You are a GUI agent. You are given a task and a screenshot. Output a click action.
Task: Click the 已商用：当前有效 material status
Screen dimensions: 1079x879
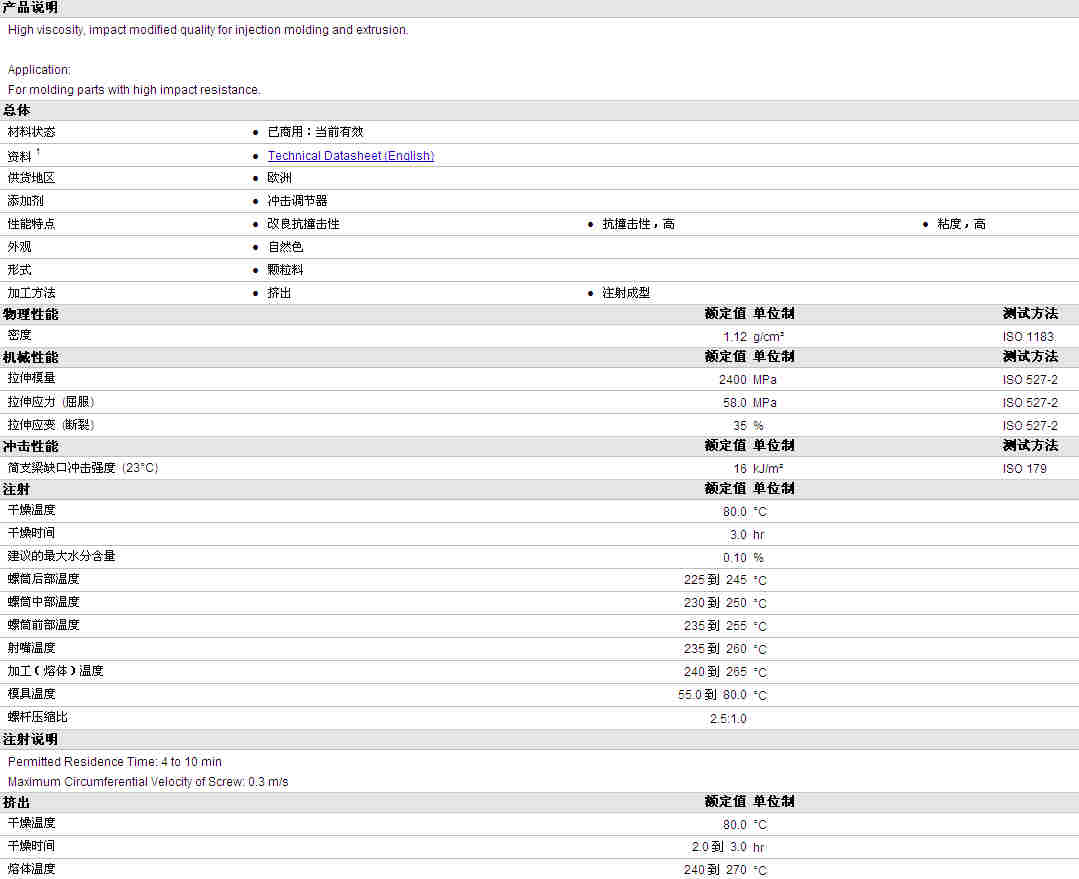click(315, 132)
